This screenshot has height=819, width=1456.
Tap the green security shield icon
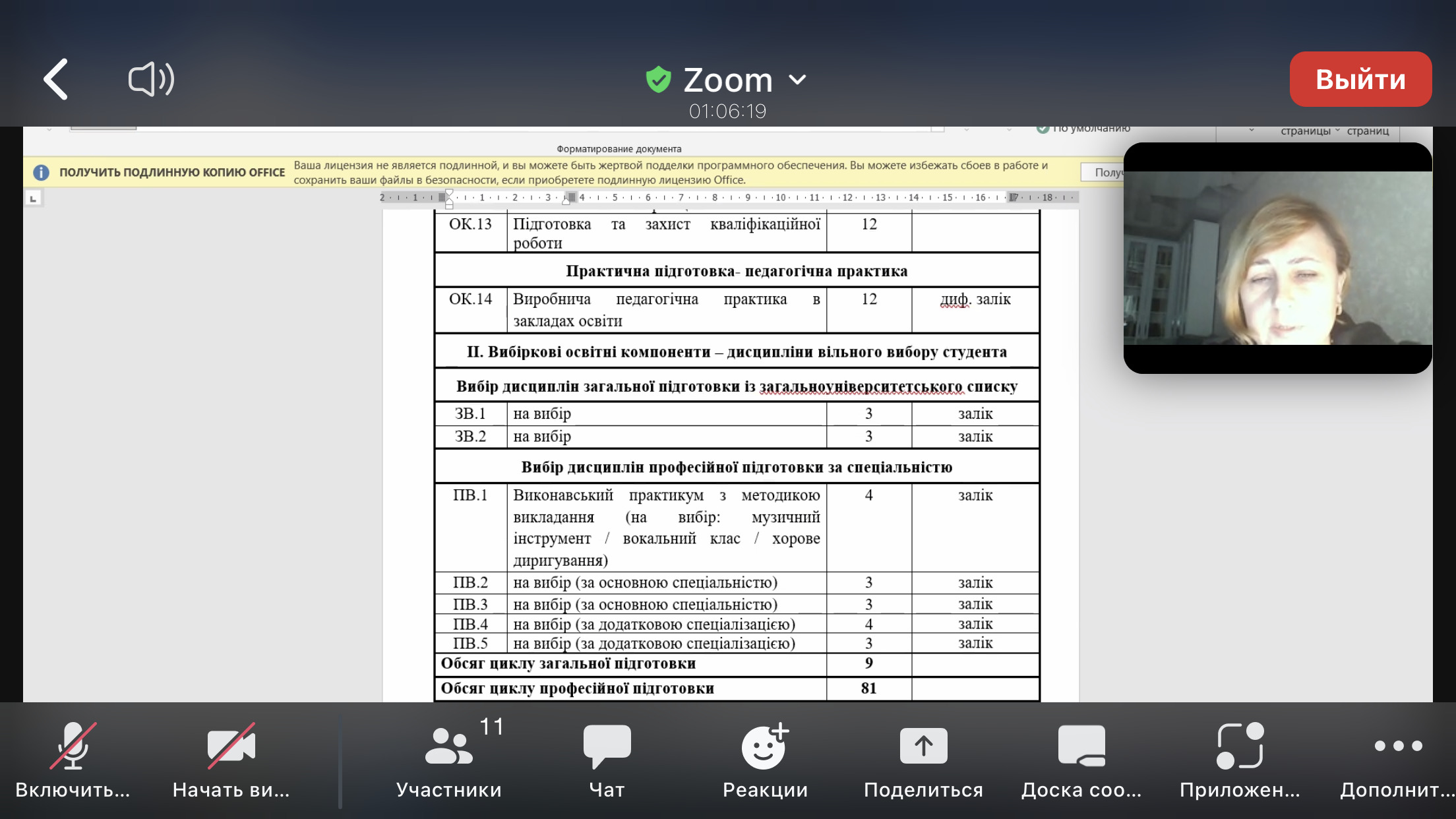pos(658,80)
